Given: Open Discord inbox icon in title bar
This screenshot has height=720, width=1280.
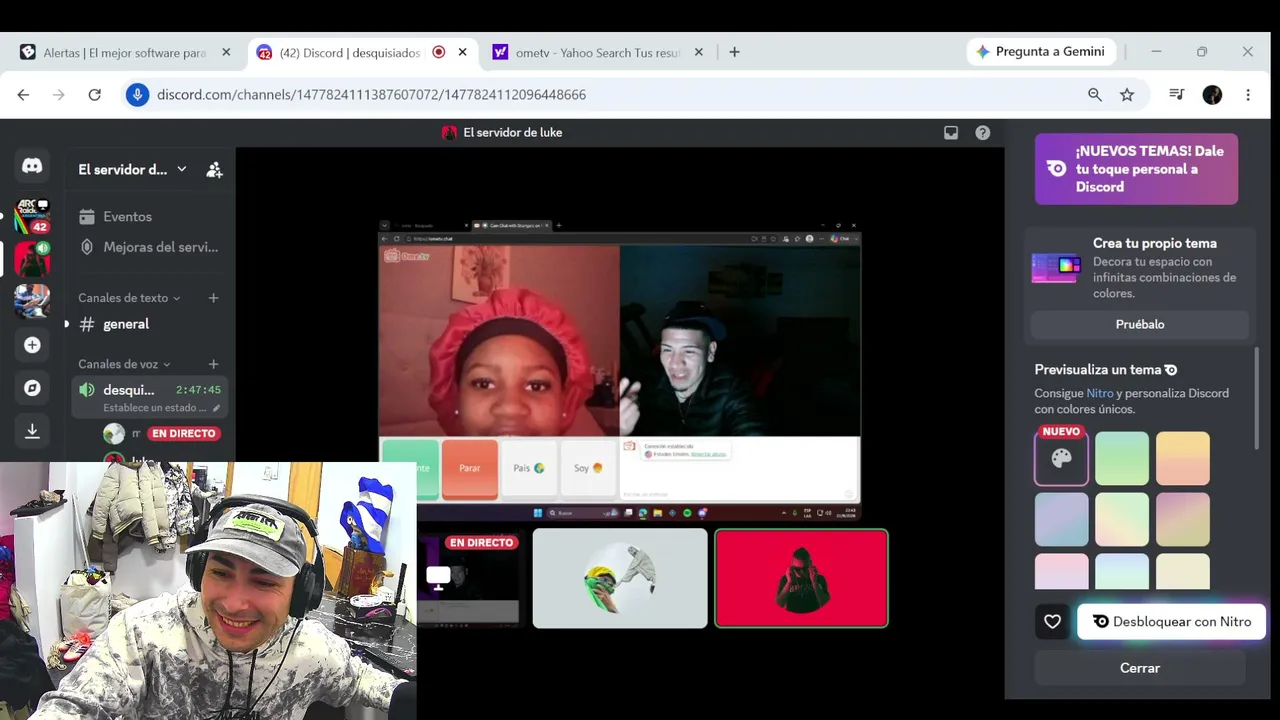Looking at the screenshot, I should click(951, 132).
